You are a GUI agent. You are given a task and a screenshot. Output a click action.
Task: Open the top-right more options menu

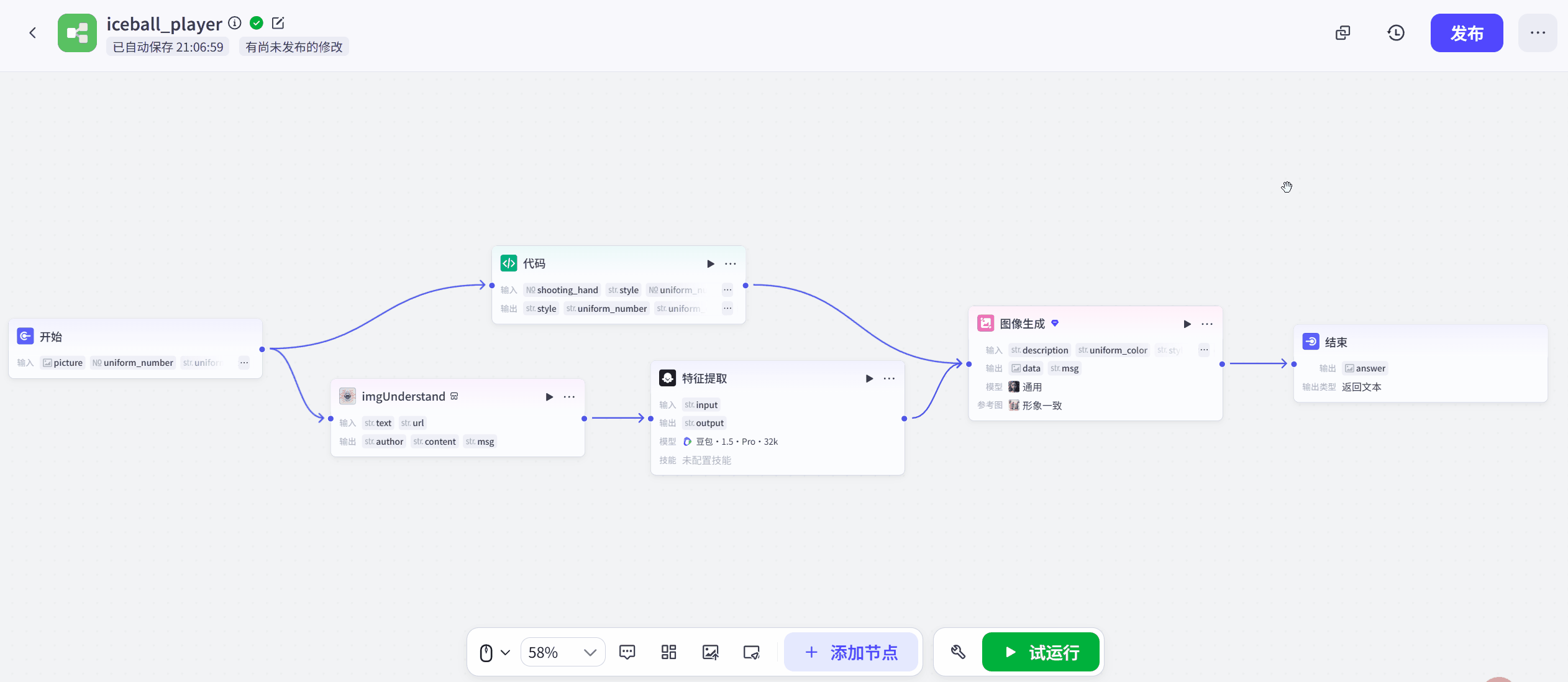click(x=1538, y=33)
